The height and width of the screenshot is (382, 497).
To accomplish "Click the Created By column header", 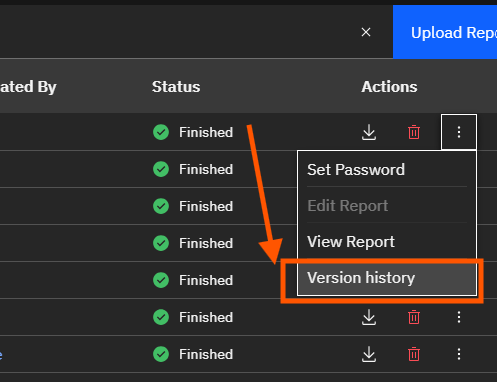I will [28, 87].
